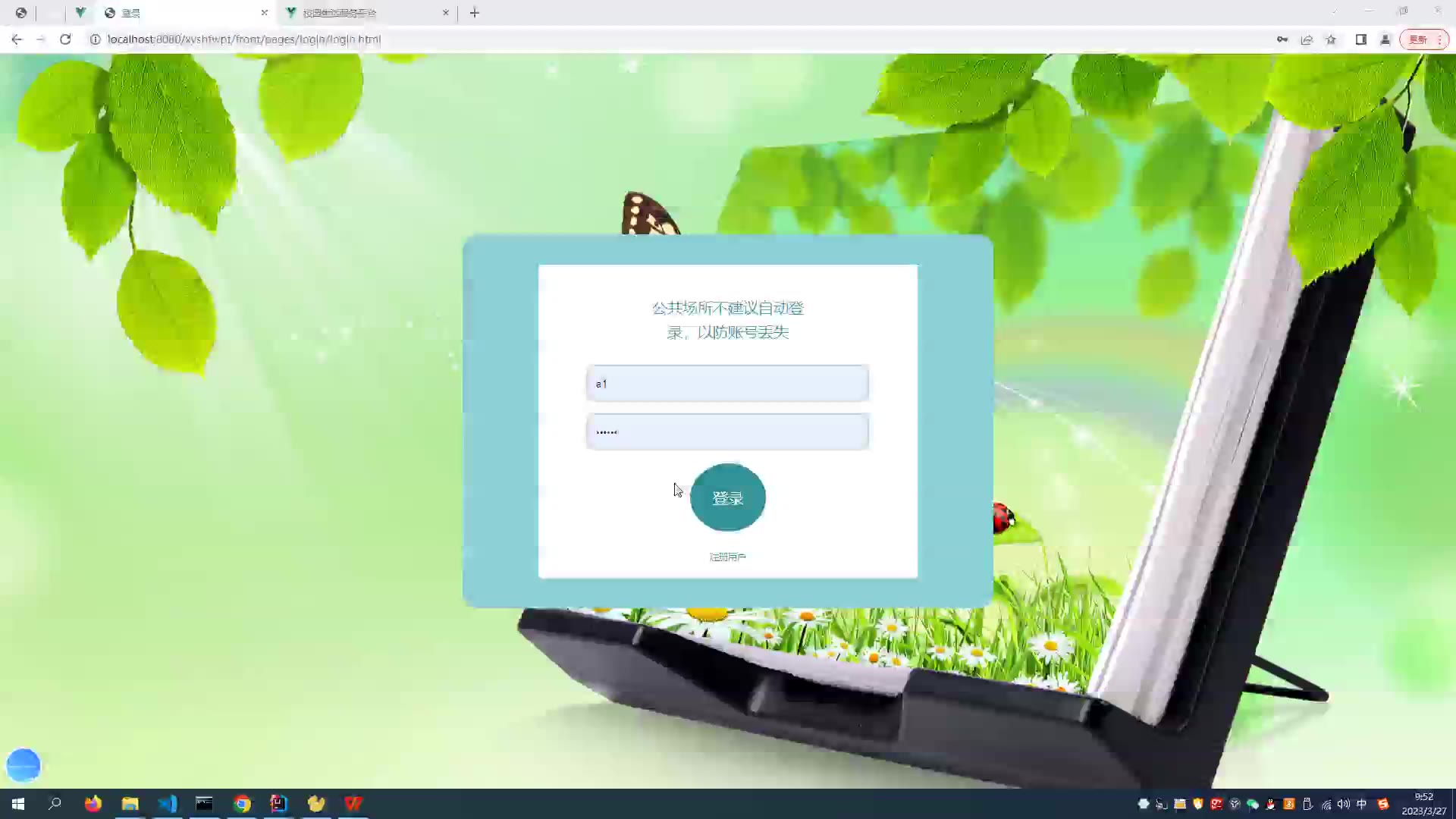Image resolution: width=1456 pixels, height=819 pixels.
Task: Reload the login page
Action: 65,39
